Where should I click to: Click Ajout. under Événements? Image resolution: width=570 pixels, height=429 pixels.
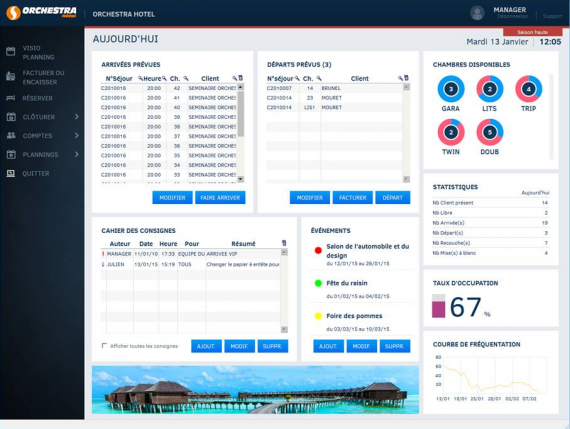328,346
